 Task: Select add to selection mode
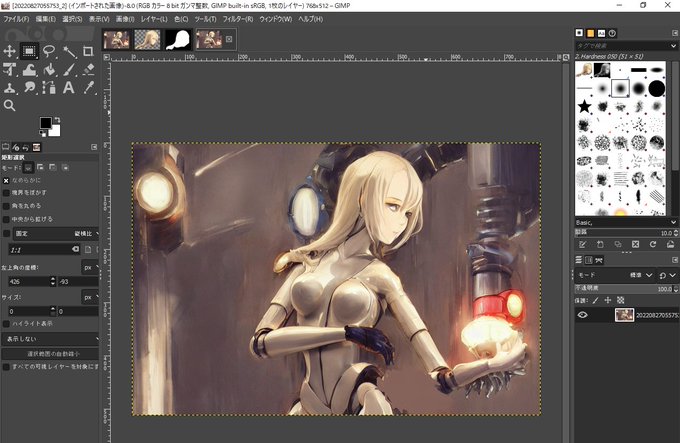click(40, 167)
